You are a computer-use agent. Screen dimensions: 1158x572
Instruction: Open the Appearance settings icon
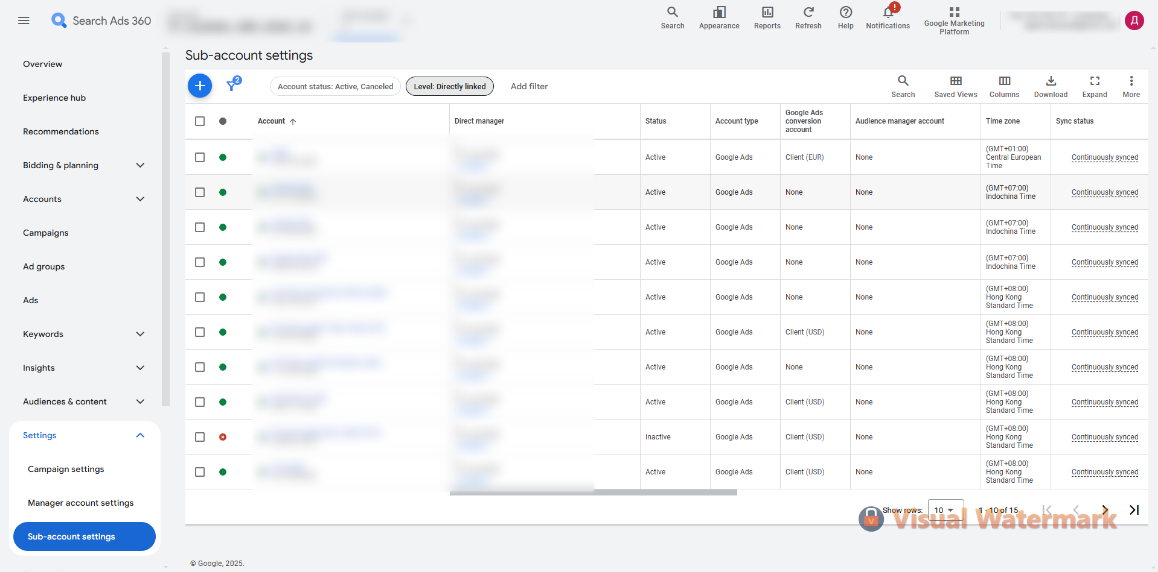click(x=719, y=18)
